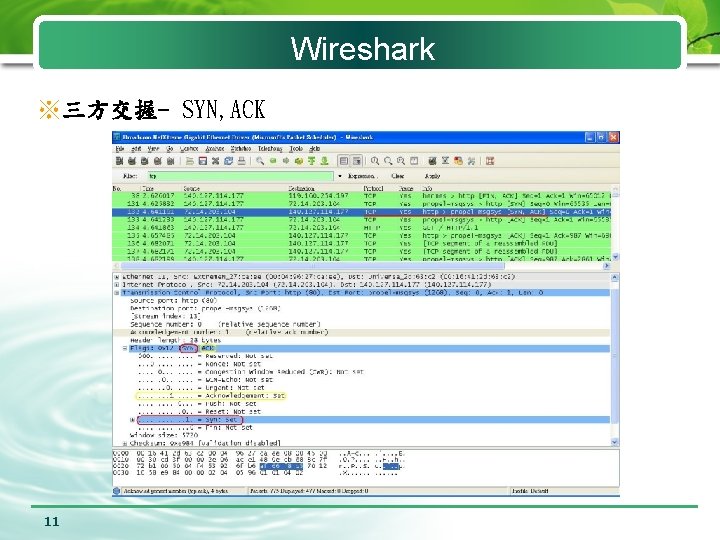Click the Filter label button
Viewport: 720px width, 540px height.
pos(130,176)
